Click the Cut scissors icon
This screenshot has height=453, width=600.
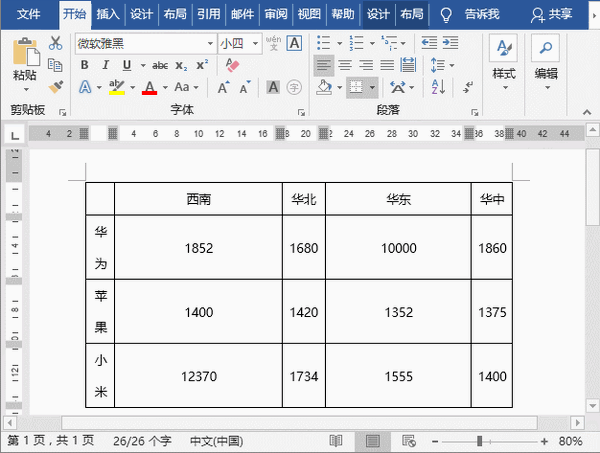click(56, 43)
